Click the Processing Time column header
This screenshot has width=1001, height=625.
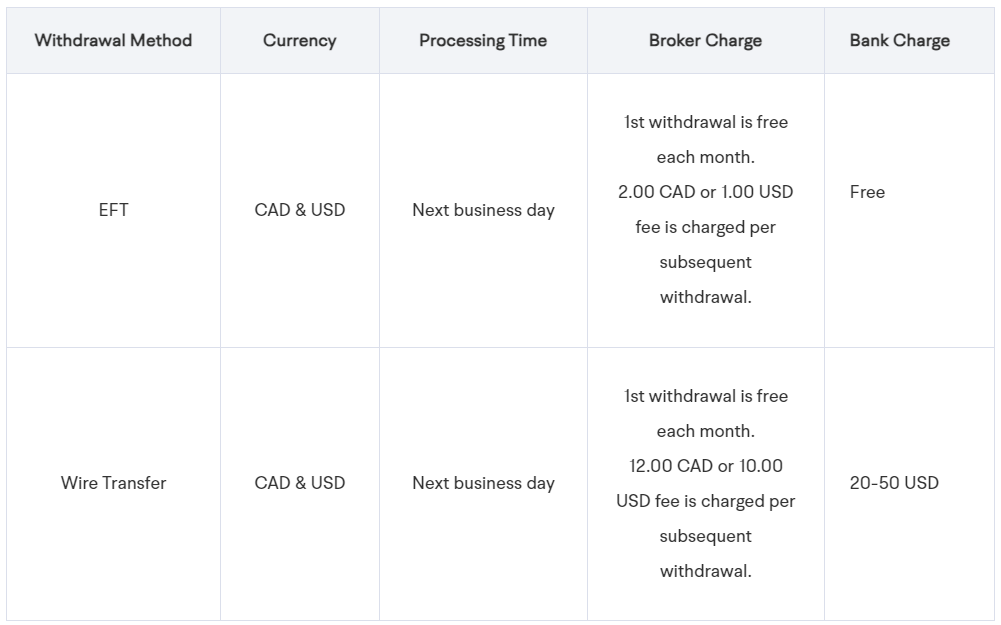click(483, 40)
